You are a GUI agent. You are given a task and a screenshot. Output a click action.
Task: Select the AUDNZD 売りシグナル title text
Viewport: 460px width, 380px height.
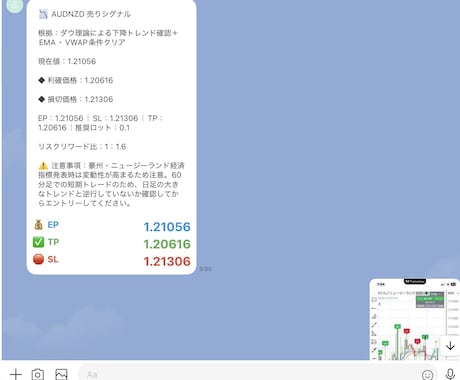click(x=91, y=14)
